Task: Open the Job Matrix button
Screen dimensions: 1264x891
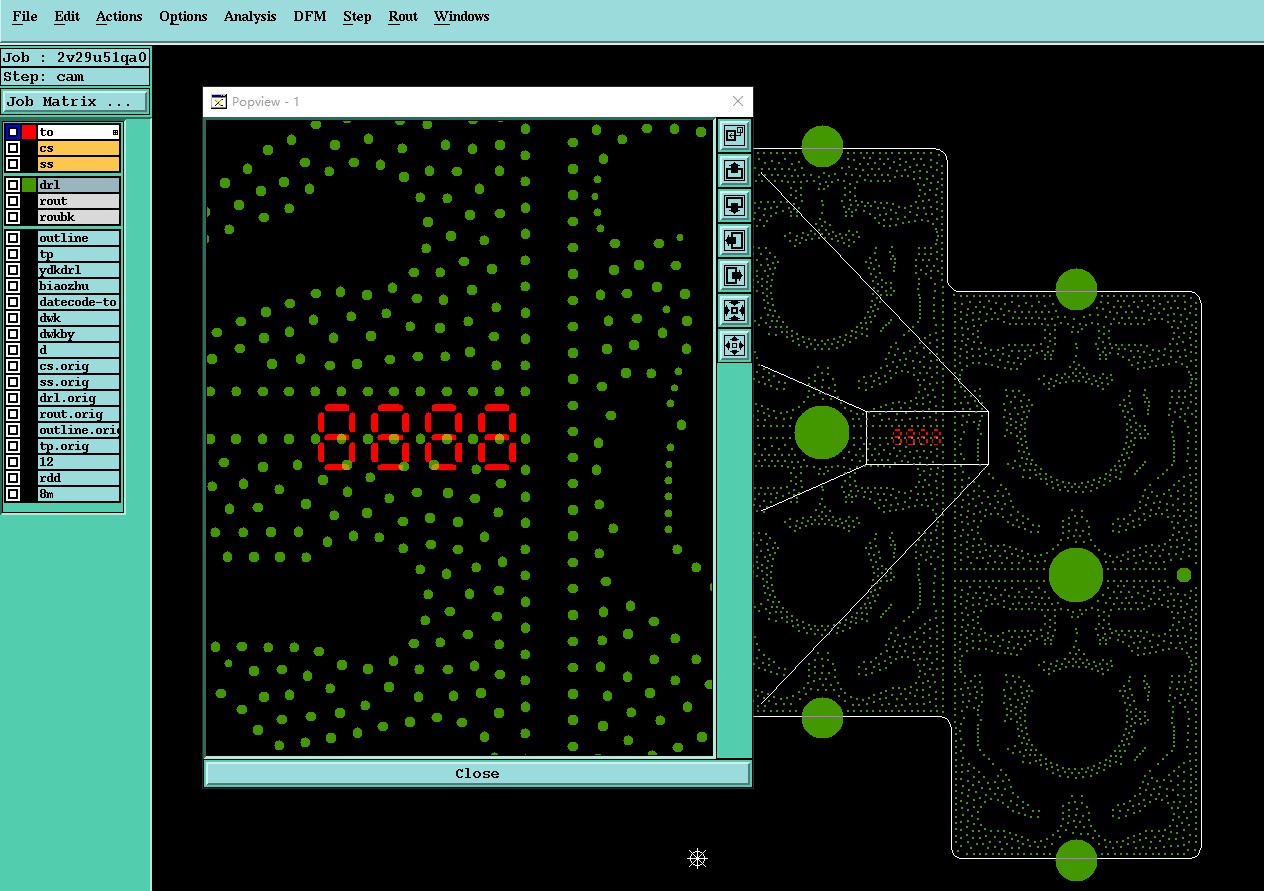Action: [x=75, y=101]
